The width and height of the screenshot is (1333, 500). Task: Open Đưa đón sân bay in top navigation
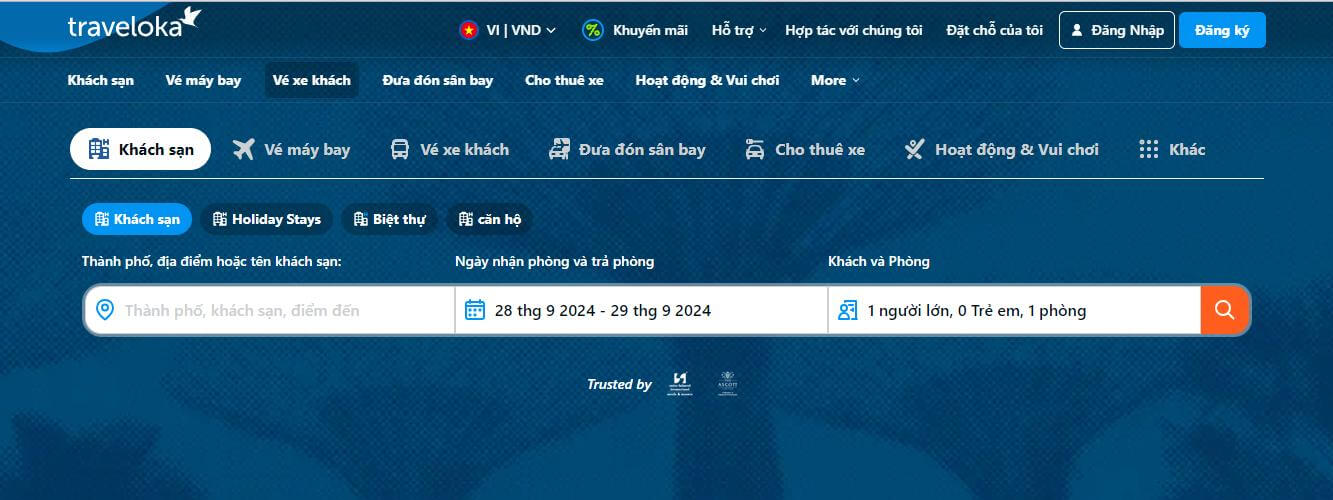[438, 80]
